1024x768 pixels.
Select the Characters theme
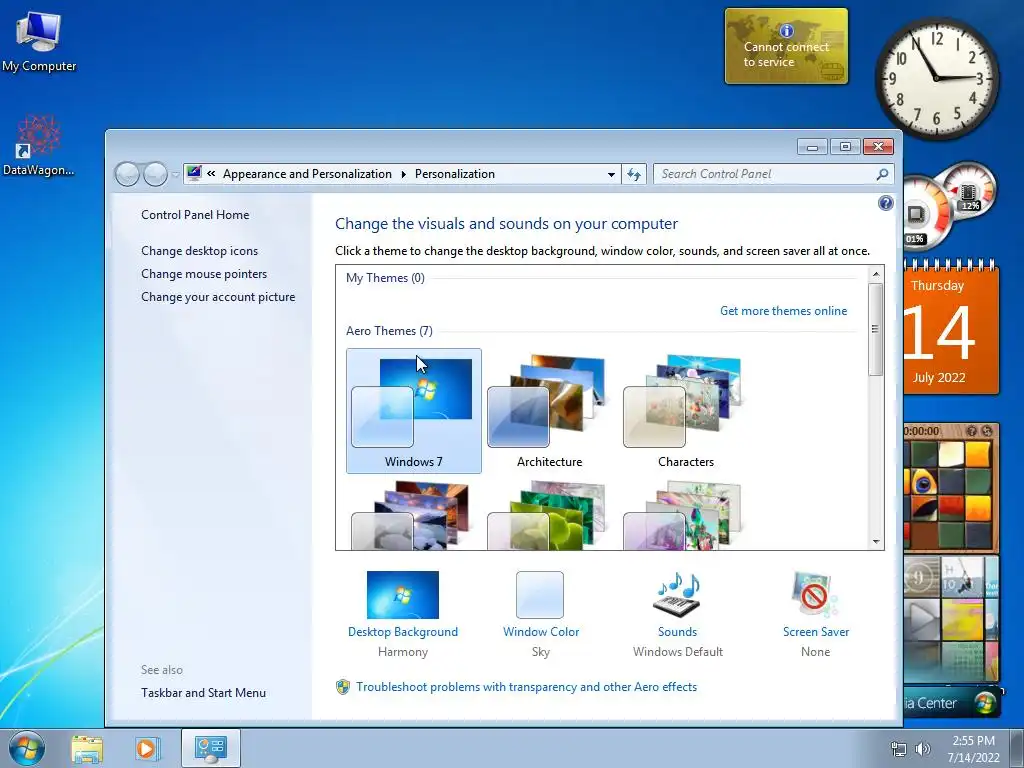click(x=685, y=411)
